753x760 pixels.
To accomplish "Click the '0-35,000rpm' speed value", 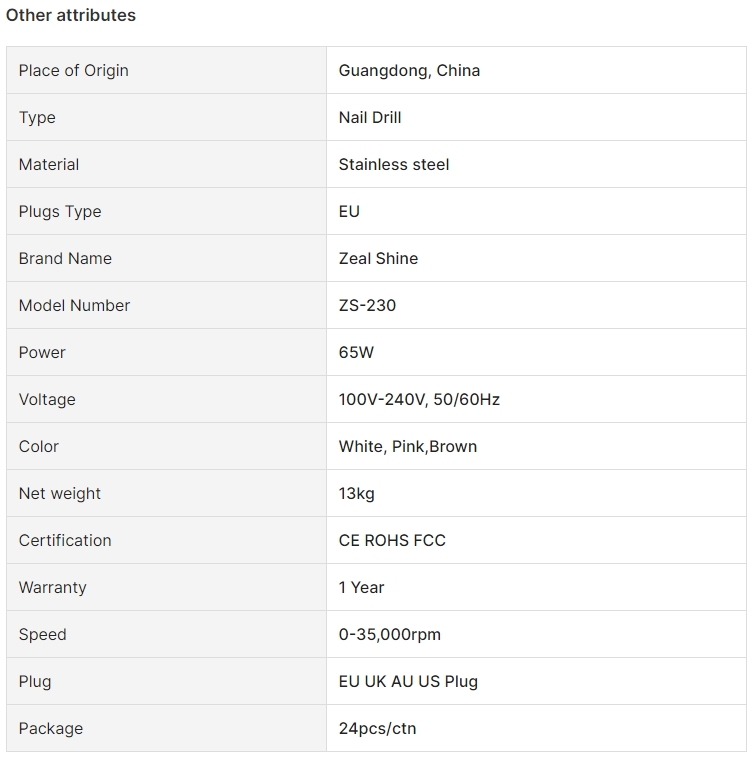I will [390, 635].
